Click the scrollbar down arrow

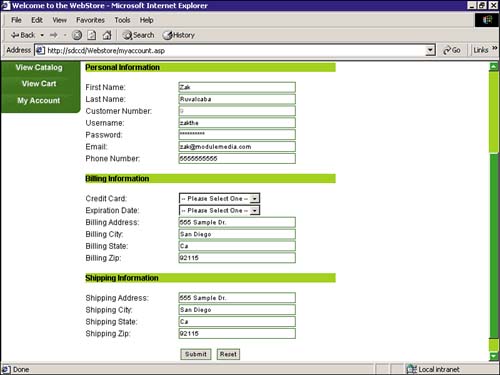(494, 356)
